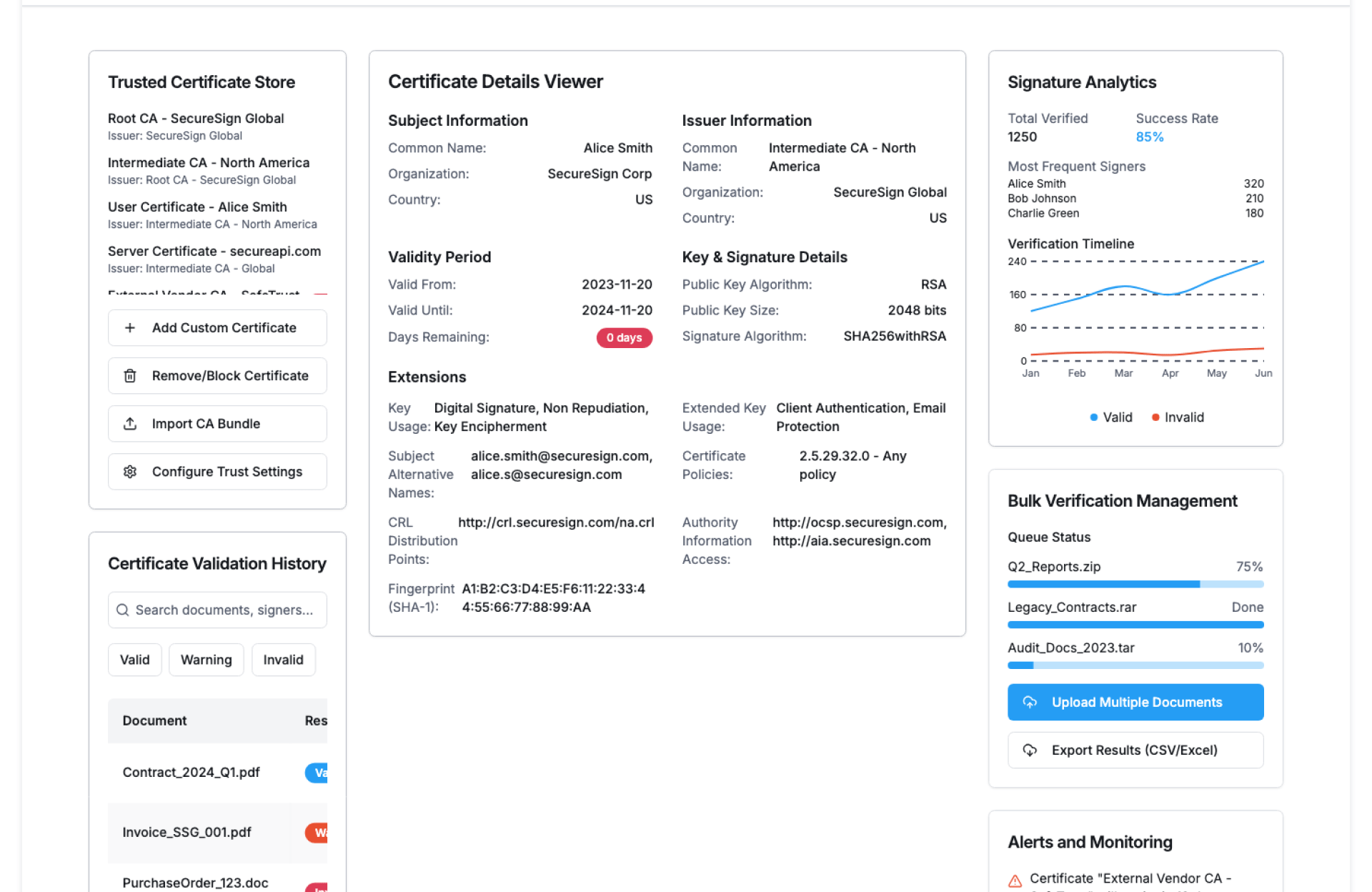The image size is (1372, 892).
Task: Click the warning triangle alert icon
Action: coord(1015,881)
